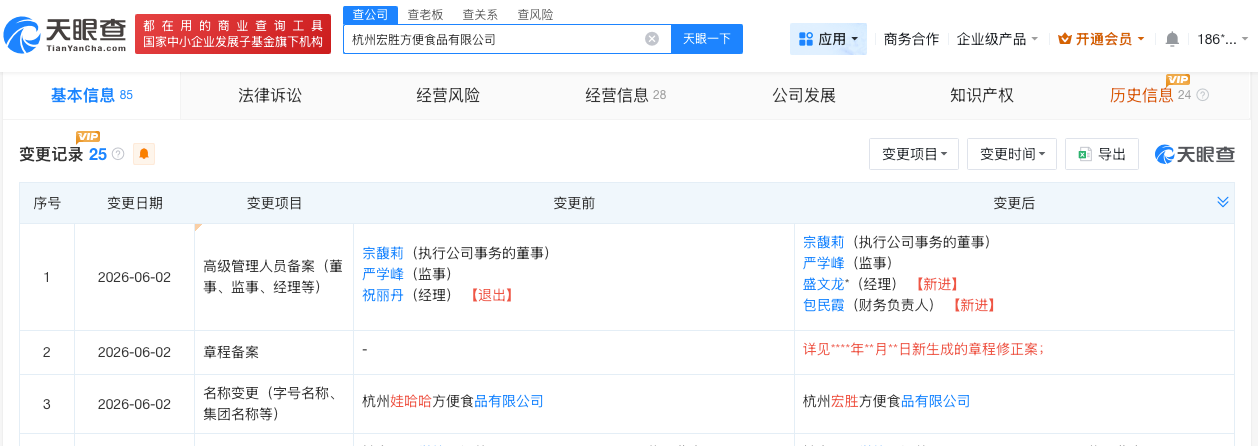Screen dimensions: 1258x446
Task: Switch to 查风险 search tab
Action: [535, 14]
